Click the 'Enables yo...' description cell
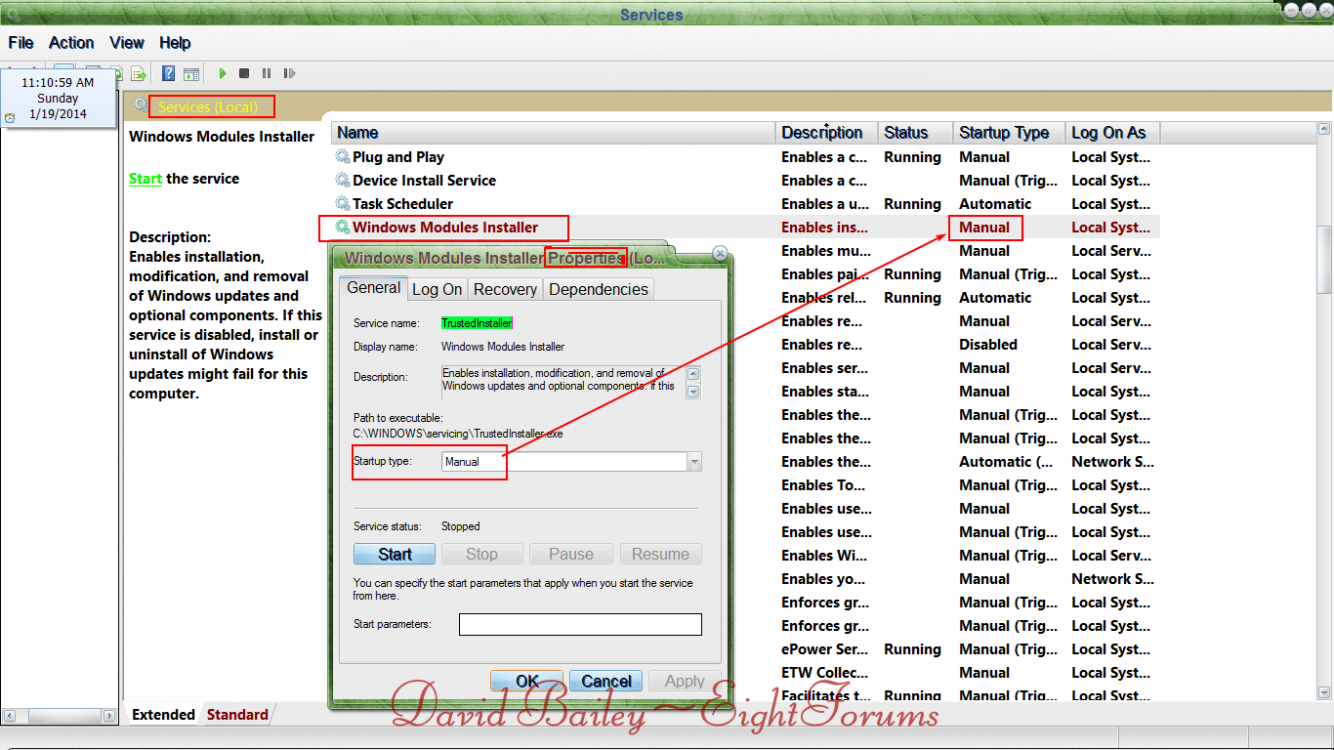Viewport: 1334px width, 750px height. (x=825, y=579)
